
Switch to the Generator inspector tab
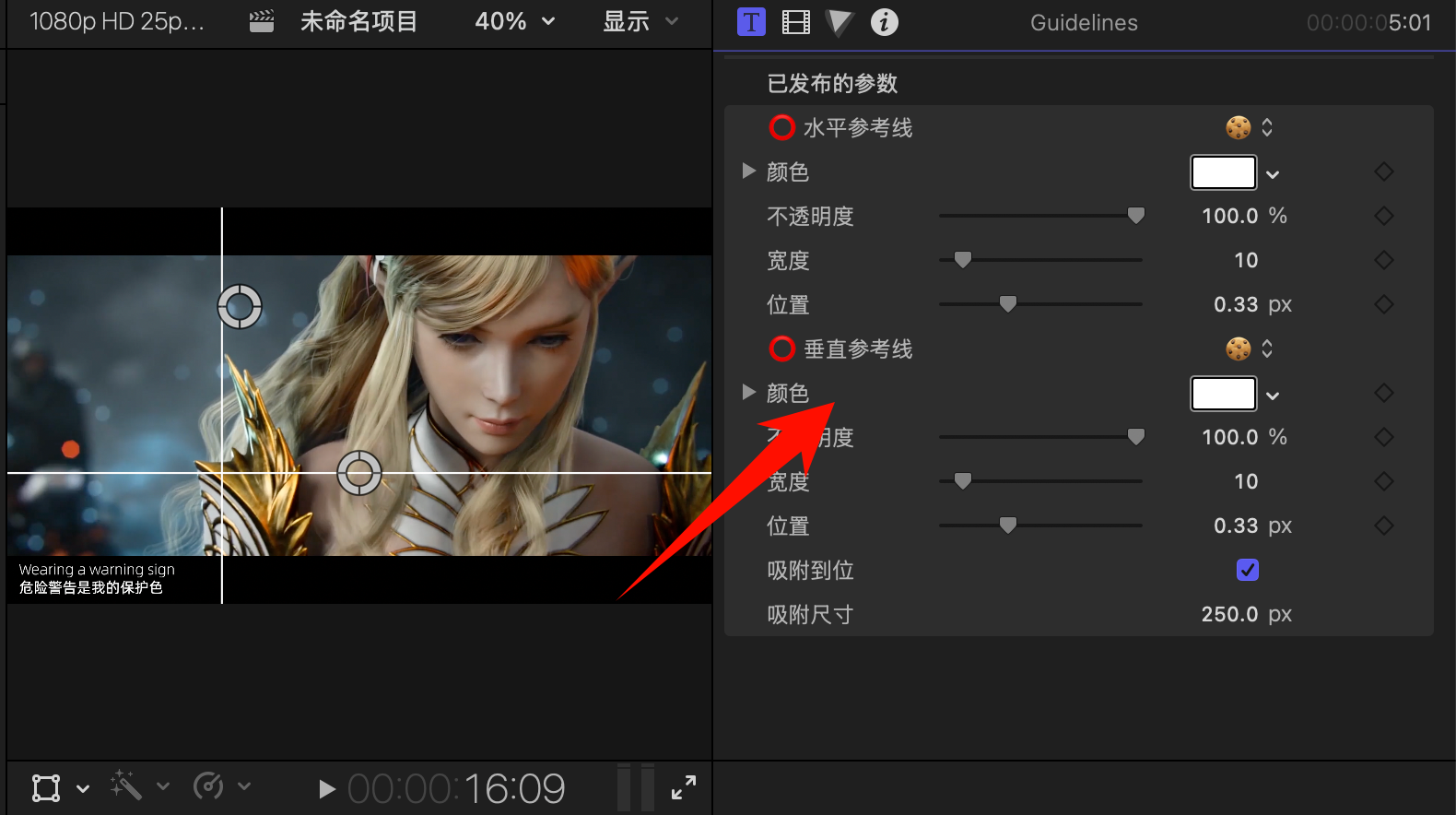pos(839,22)
